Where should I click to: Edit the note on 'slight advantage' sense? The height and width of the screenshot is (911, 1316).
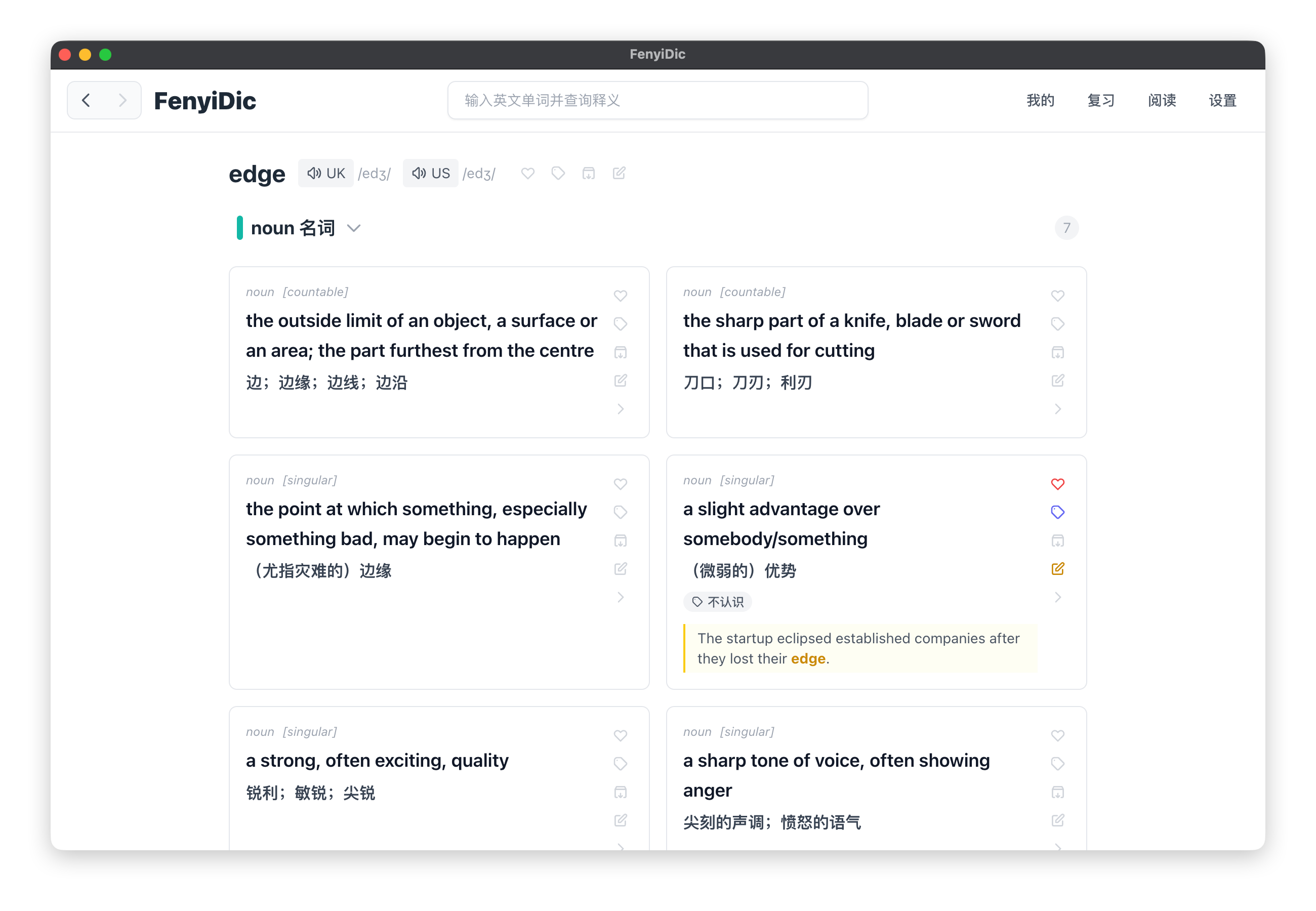(1057, 569)
